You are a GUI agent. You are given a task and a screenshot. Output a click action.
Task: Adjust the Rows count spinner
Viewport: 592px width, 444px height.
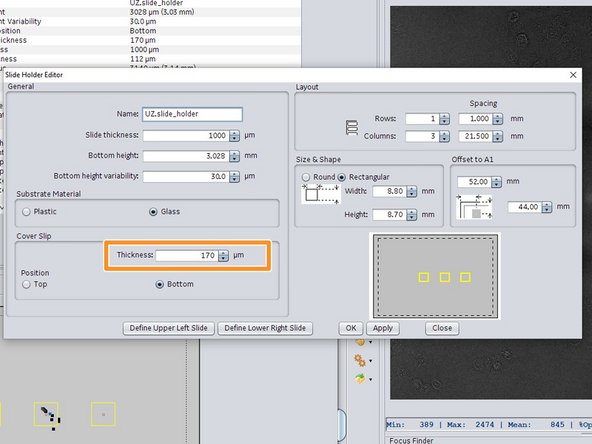[445, 119]
